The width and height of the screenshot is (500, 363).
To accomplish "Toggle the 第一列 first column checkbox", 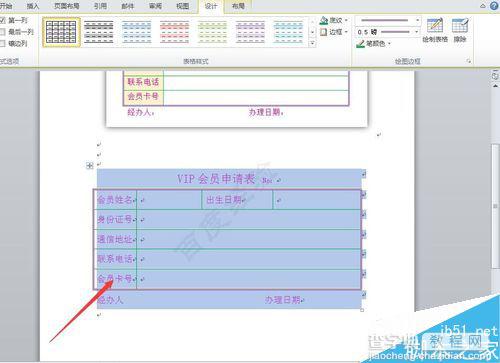I will 3,20.
